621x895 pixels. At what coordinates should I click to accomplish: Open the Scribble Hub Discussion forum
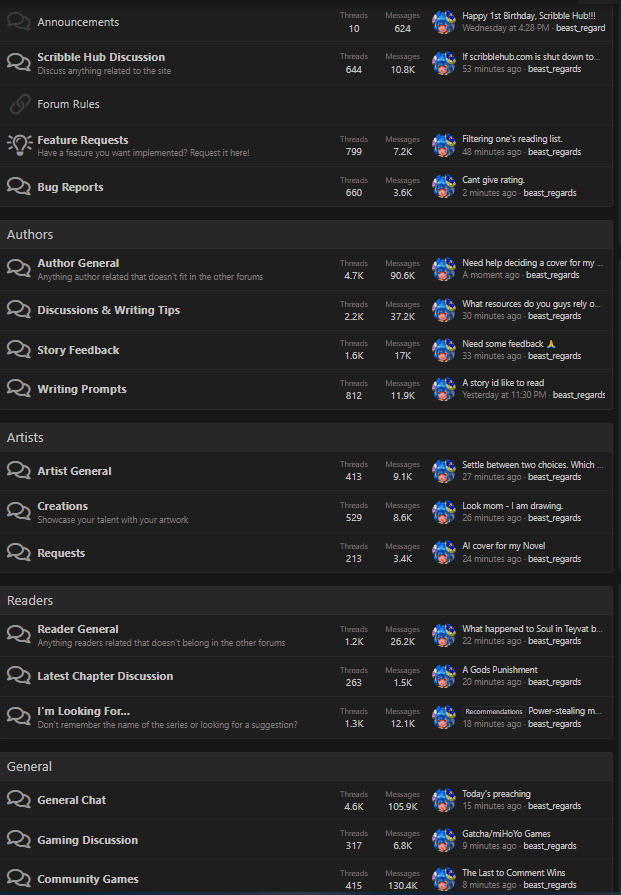(101, 57)
